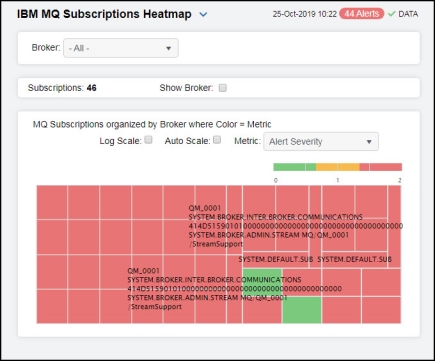Click orange section of color legend

tap(338, 167)
